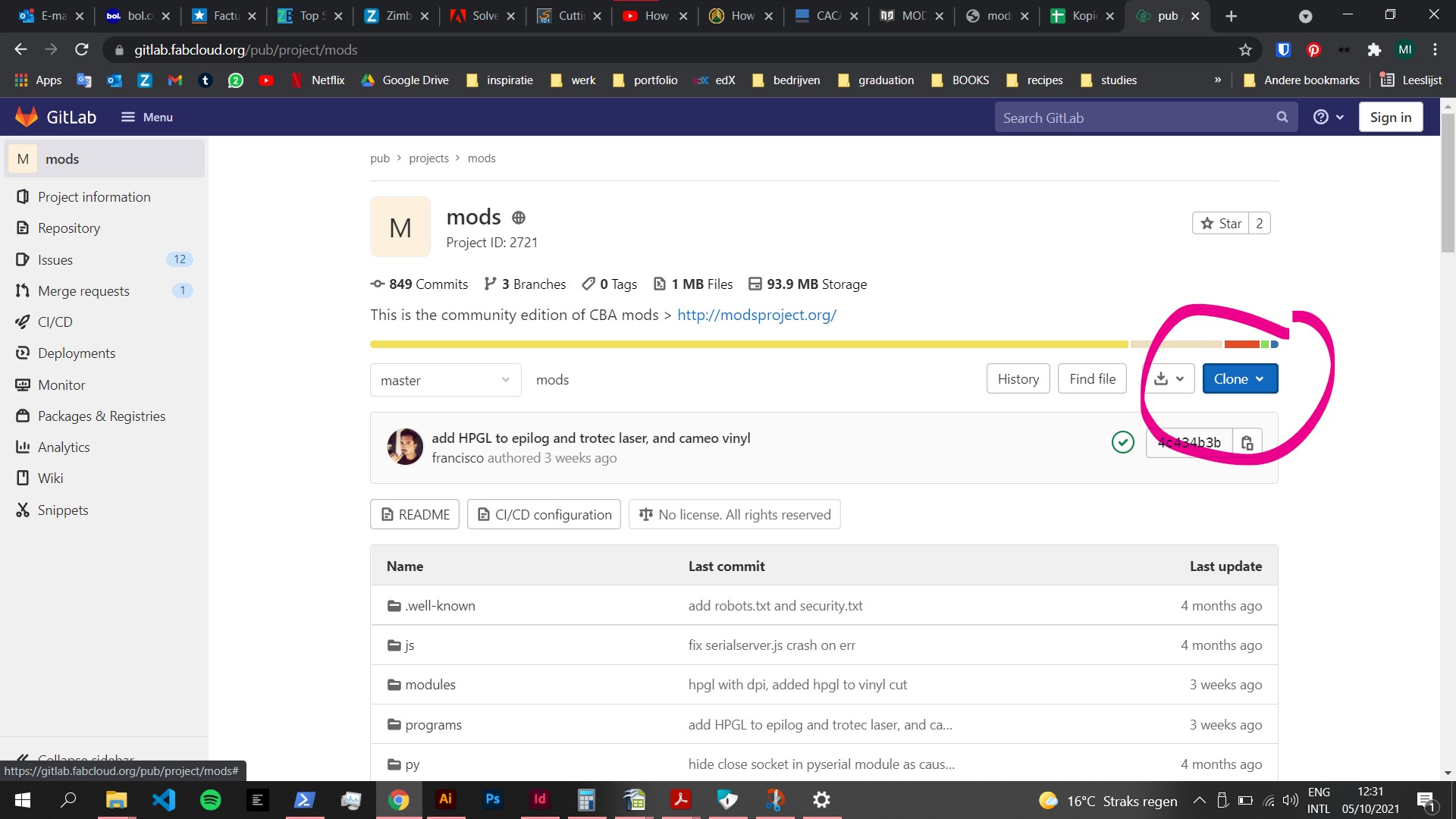Open Project information in sidebar
The image size is (1456, 819).
pyautogui.click(x=94, y=196)
